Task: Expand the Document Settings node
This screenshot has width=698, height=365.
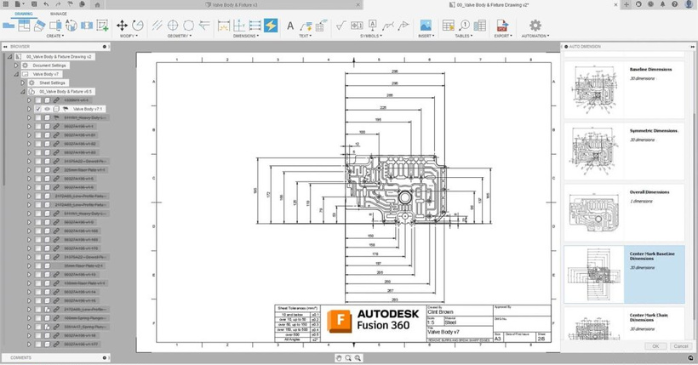Action: 16,65
